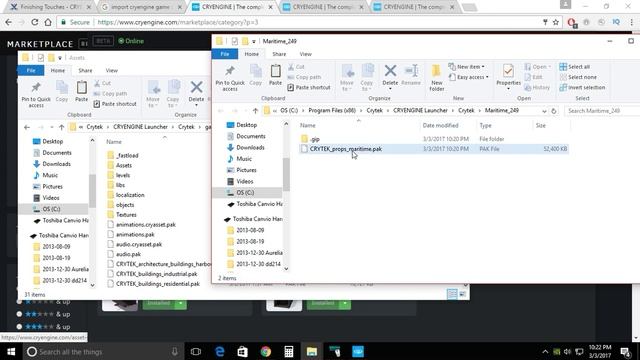Open Share tab in Maritime_249 window

click(x=279, y=54)
